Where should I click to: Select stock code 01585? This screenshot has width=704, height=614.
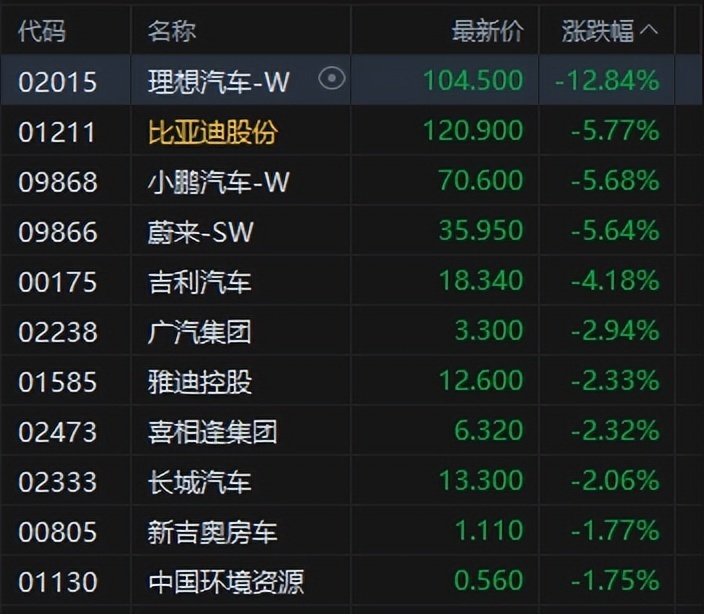pos(57,382)
